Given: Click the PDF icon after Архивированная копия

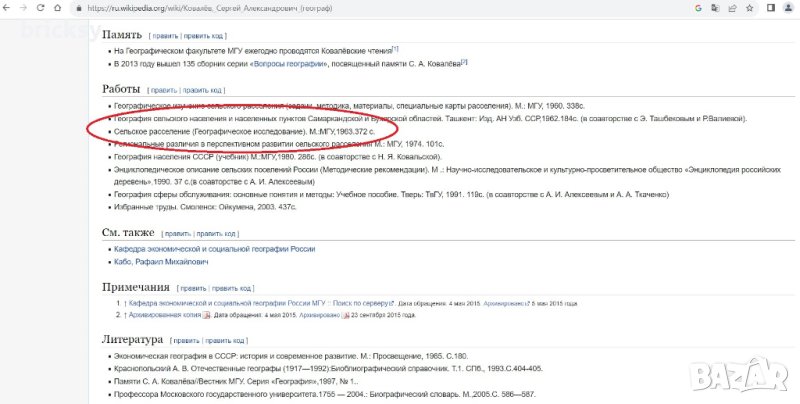Looking at the screenshot, I should click(x=207, y=314).
